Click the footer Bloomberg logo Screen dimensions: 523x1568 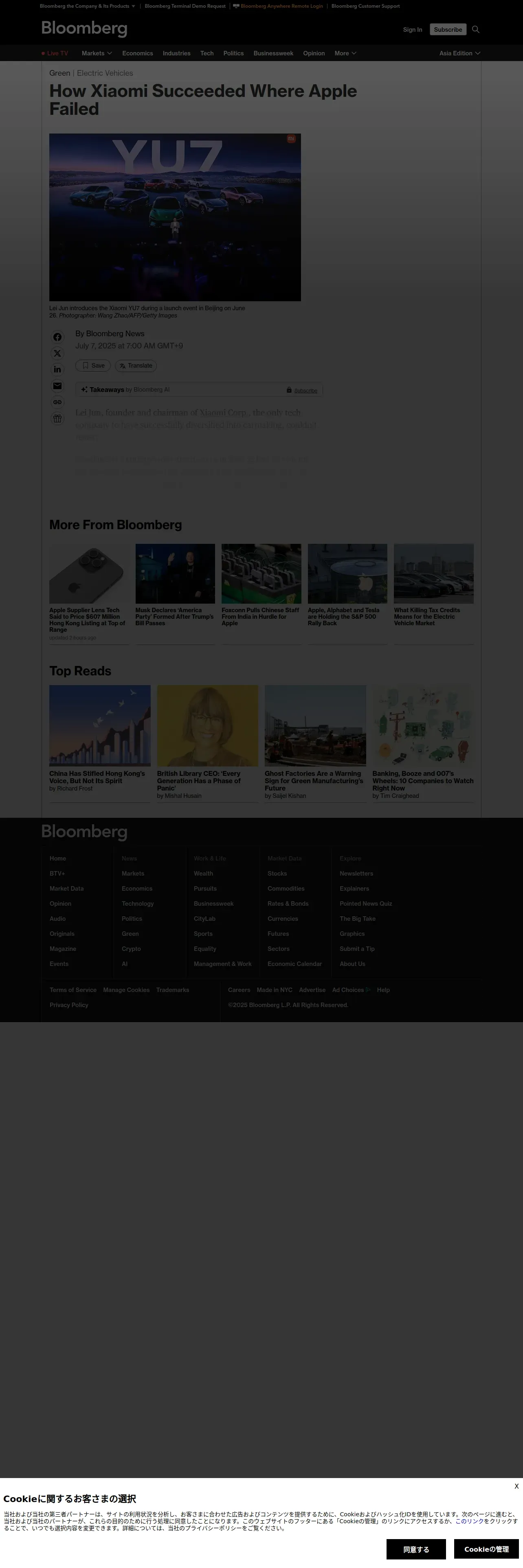[84, 832]
